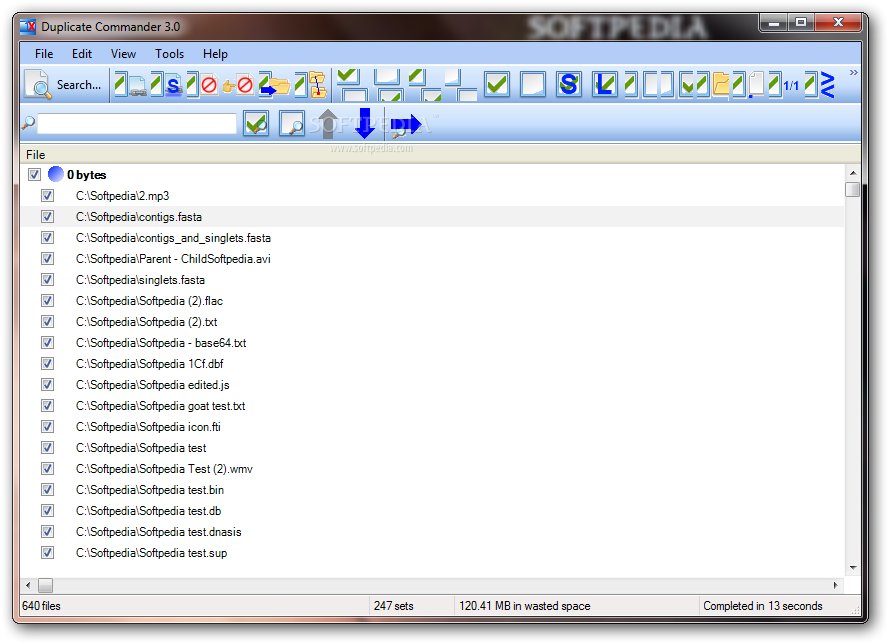Uncheck Softpedia (2).flac checkbox
This screenshot has height=644, width=889.
click(x=48, y=300)
